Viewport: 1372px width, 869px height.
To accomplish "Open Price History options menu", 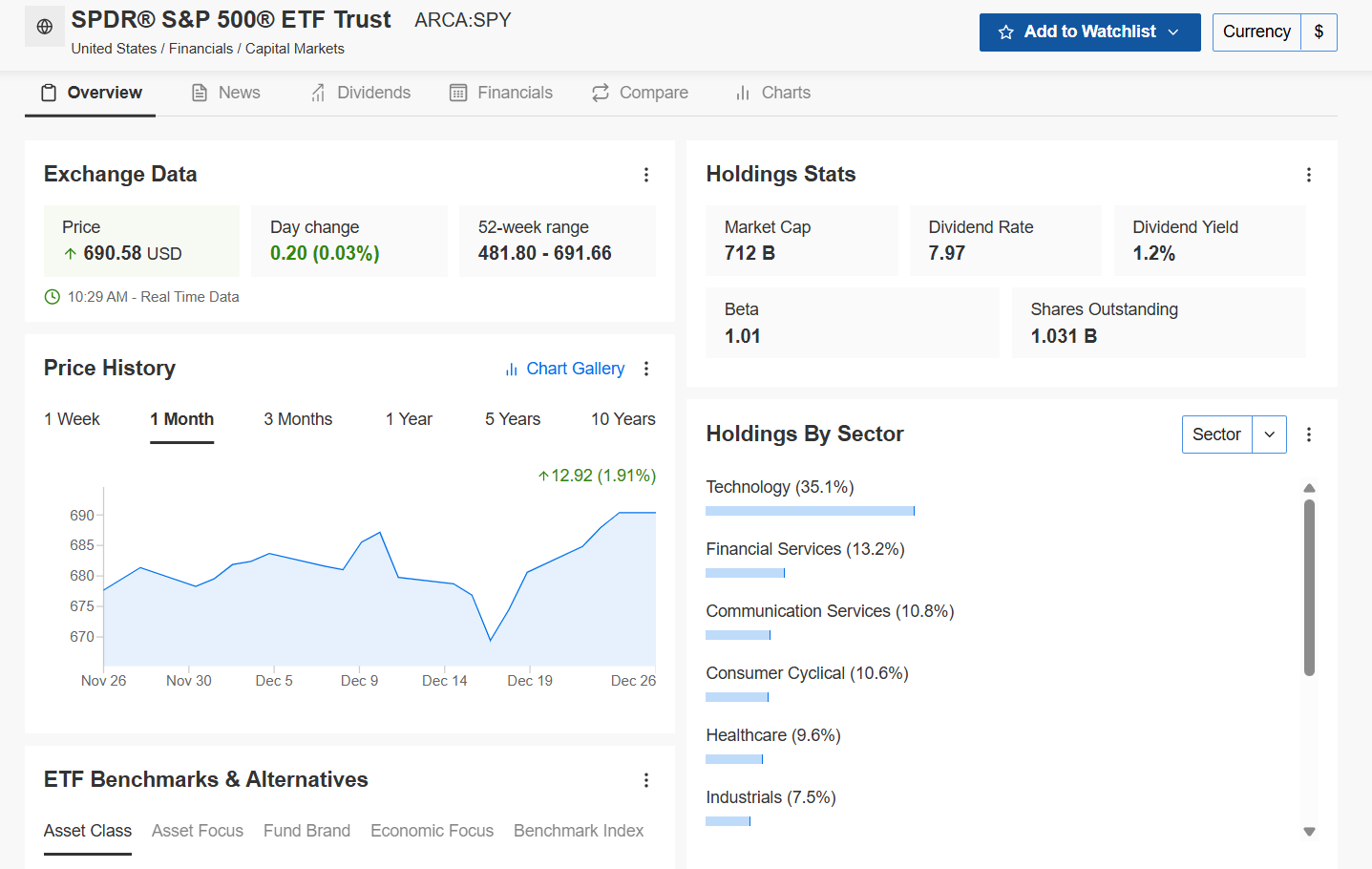I will (646, 369).
